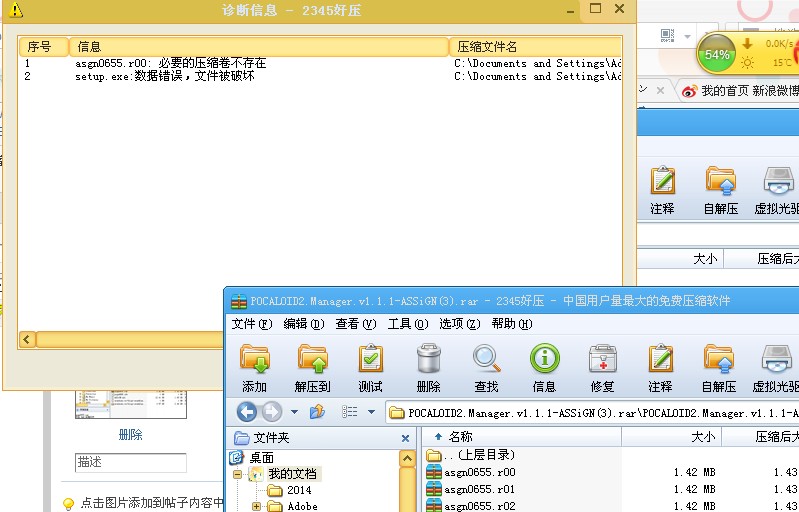Show archive 信息 (Info) icon
799x512 pixels.
pos(544,368)
